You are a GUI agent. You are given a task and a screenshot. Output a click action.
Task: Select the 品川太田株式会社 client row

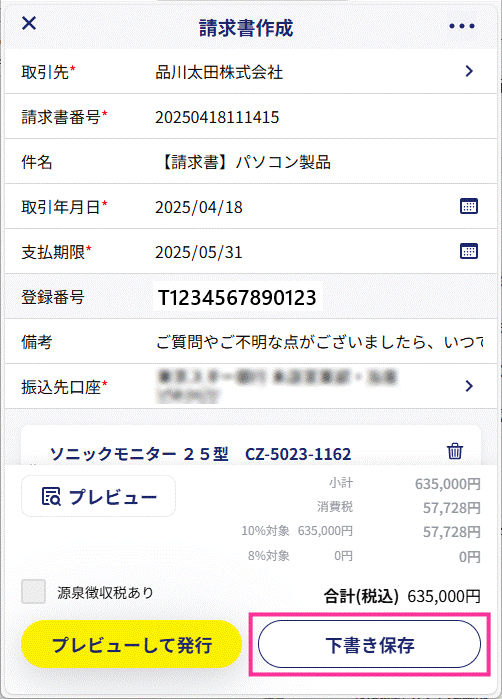pos(251,71)
